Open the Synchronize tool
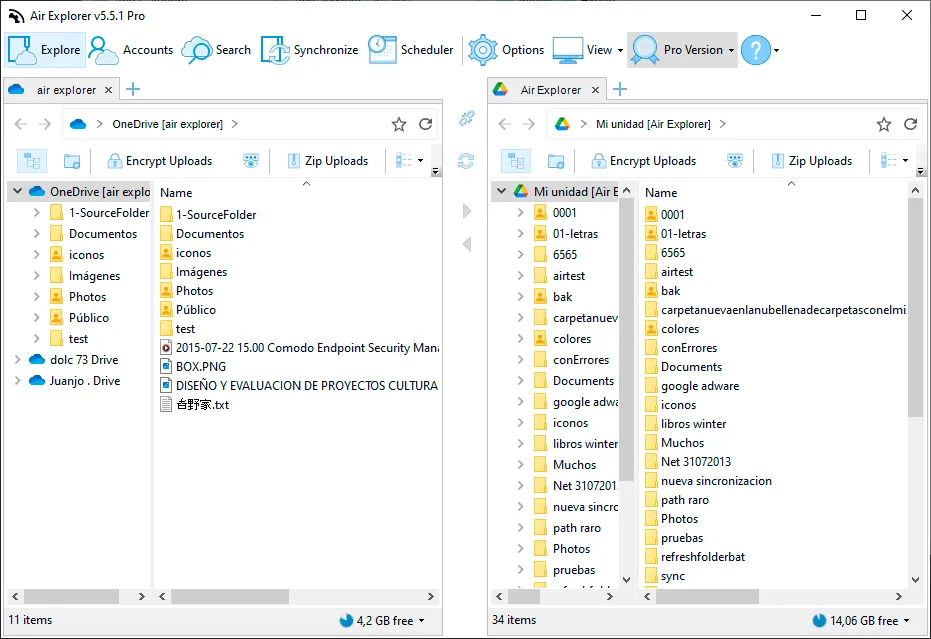The image size is (931, 639). (309, 50)
